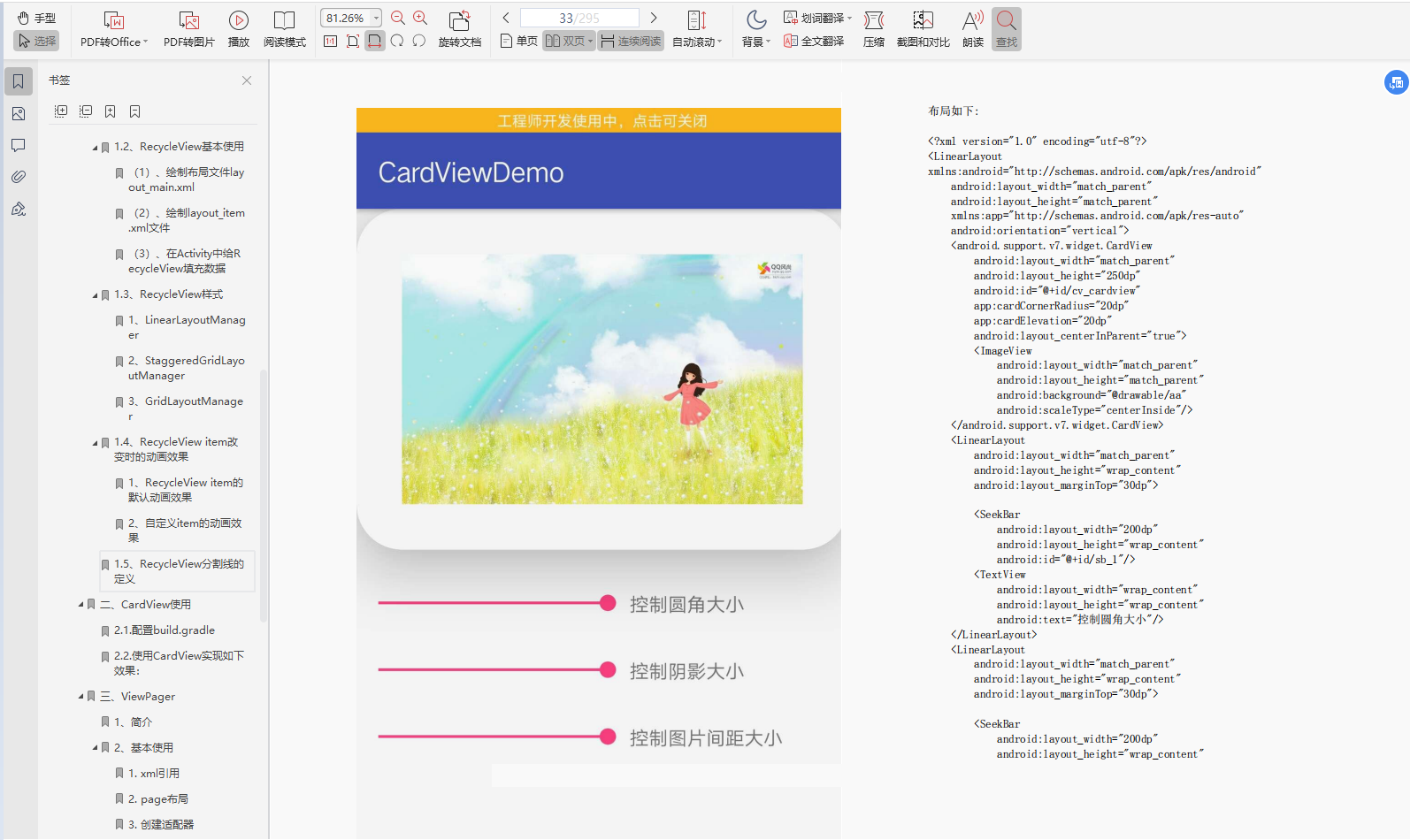Click the page number field 33/295
This screenshot has width=1410, height=840.
[579, 18]
